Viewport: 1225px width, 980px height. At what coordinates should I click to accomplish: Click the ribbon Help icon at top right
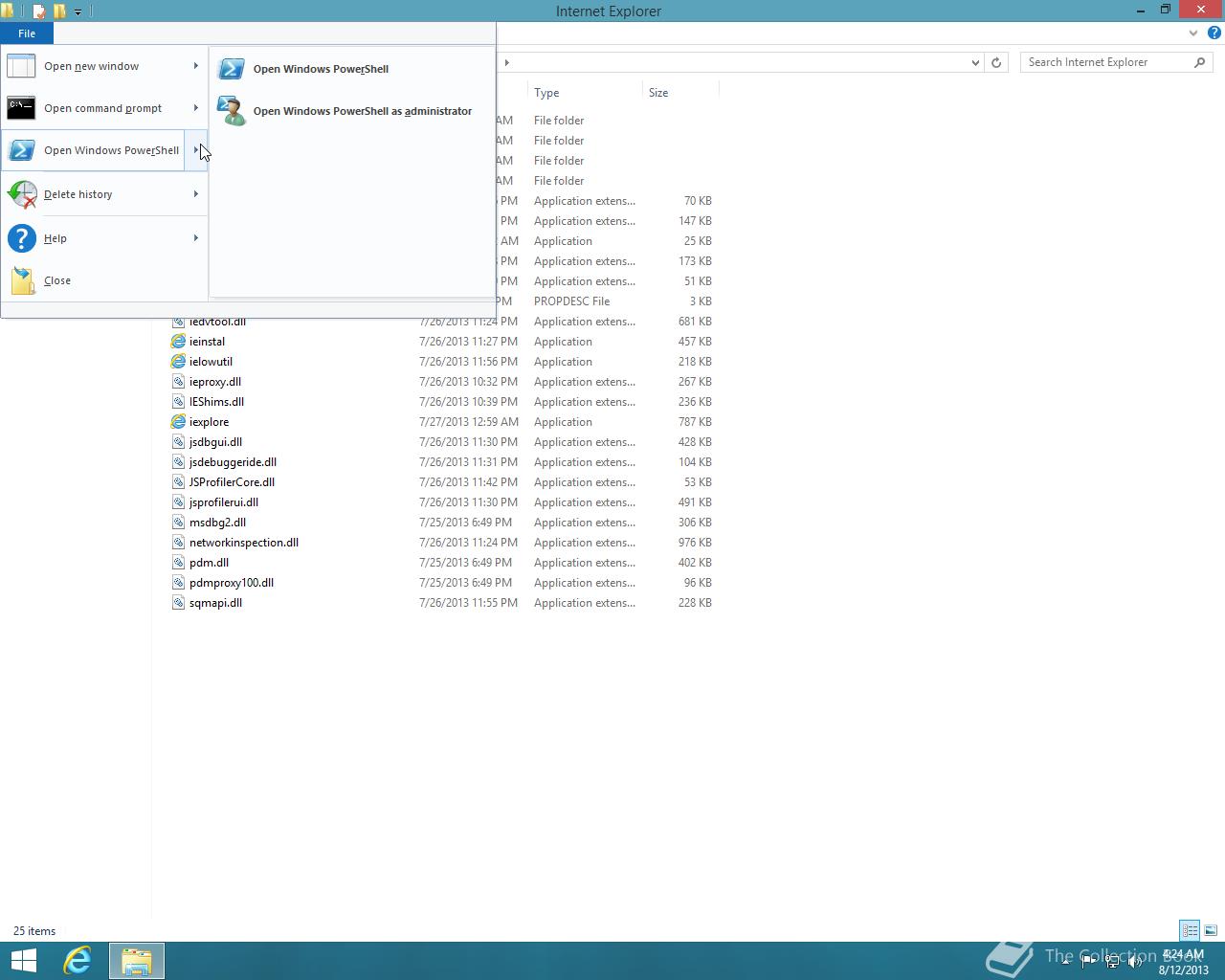tap(1214, 33)
